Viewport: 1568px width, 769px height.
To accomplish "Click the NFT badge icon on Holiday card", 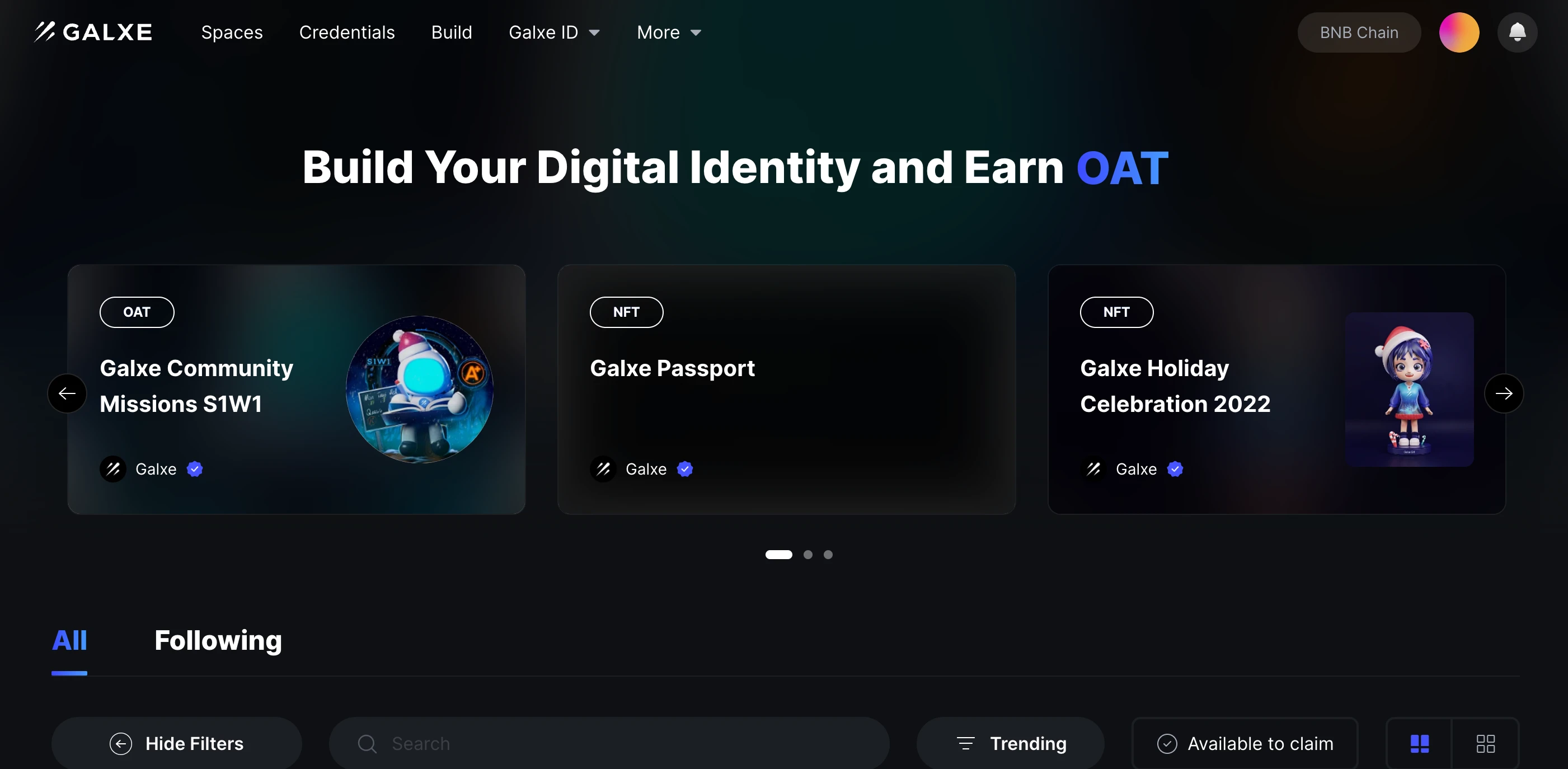I will [x=1117, y=311].
